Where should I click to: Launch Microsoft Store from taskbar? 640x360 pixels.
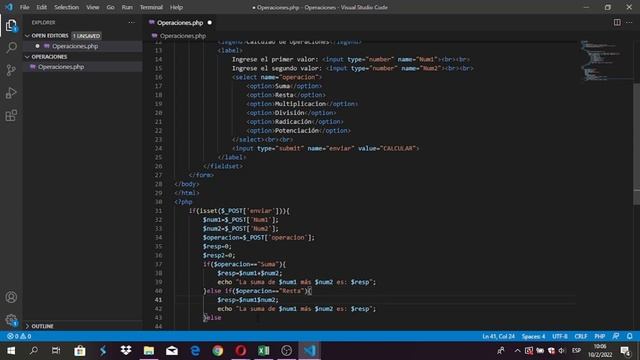pyautogui.click(x=80, y=351)
